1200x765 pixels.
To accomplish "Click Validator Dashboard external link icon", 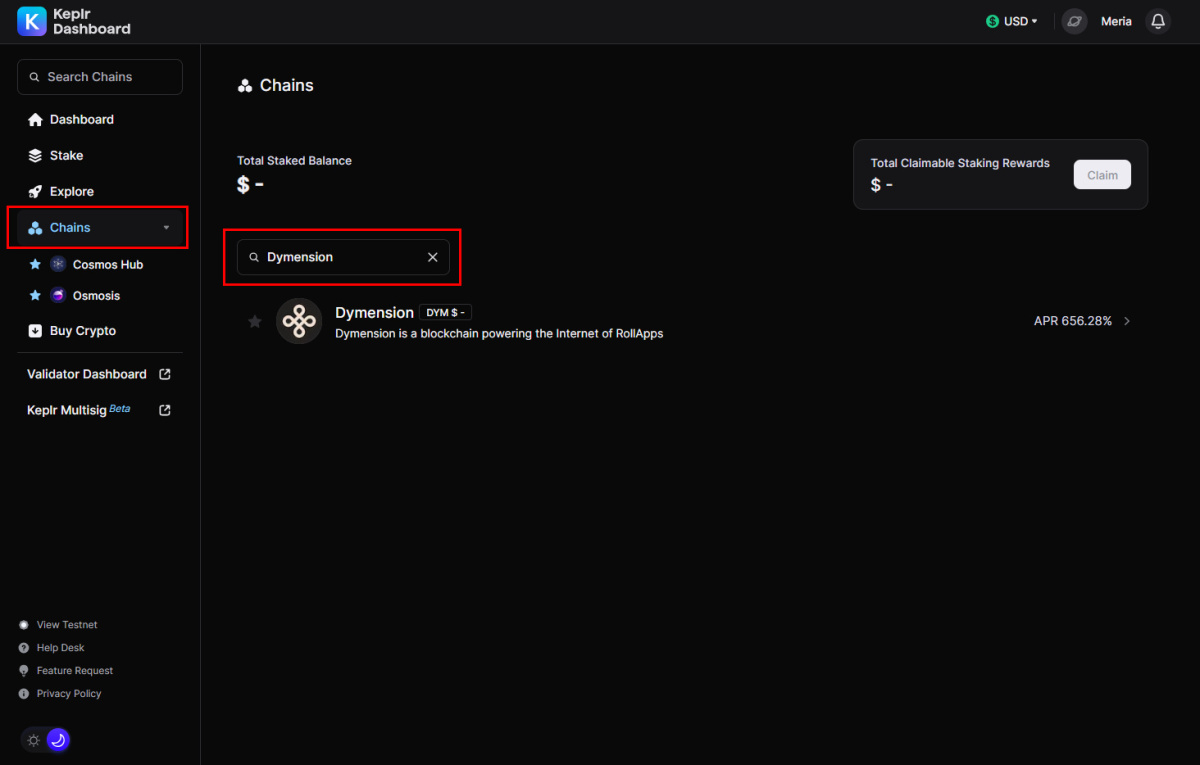I will pyautogui.click(x=165, y=374).
